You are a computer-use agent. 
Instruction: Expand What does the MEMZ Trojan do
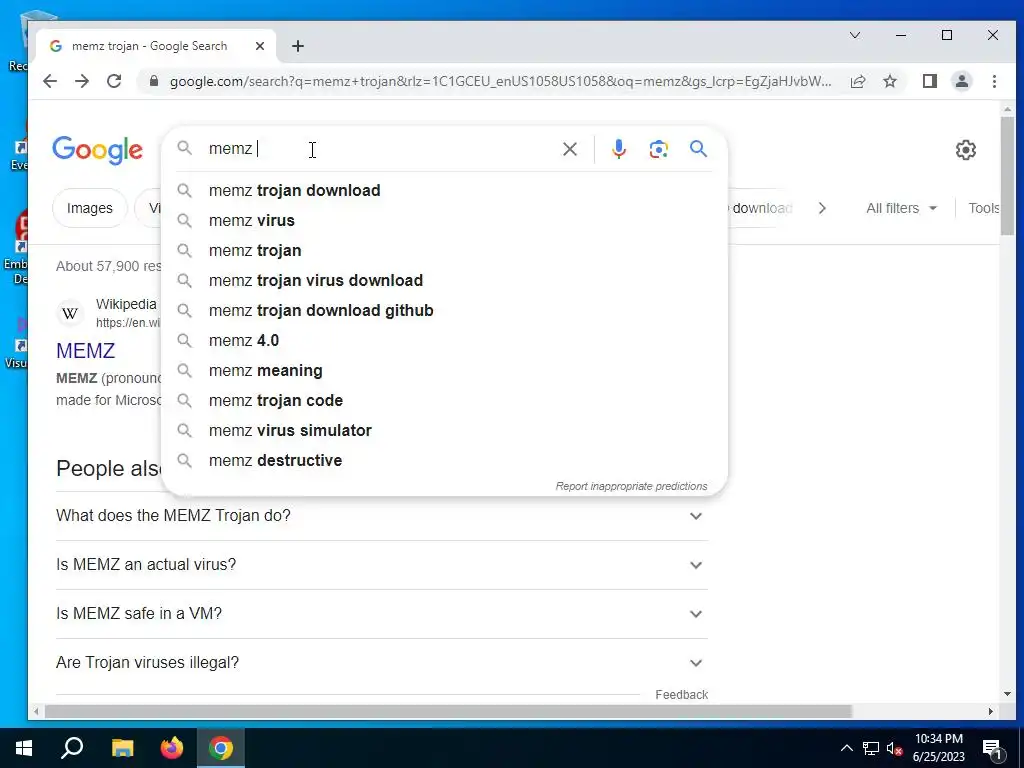tap(382, 516)
